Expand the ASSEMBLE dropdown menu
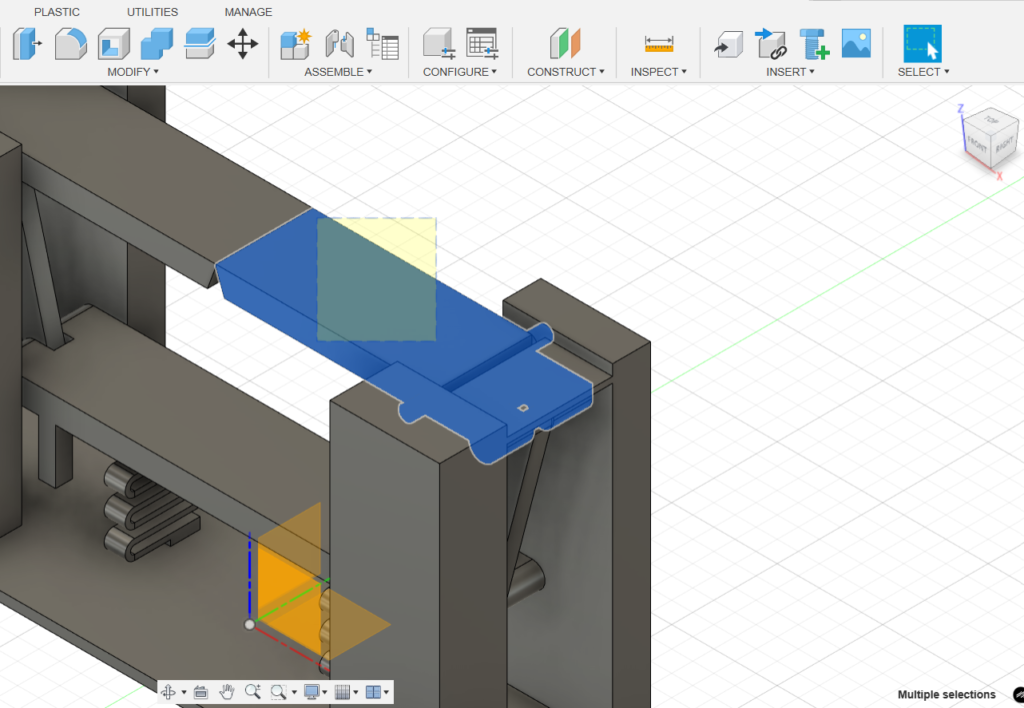Image resolution: width=1024 pixels, height=708 pixels. pos(338,72)
